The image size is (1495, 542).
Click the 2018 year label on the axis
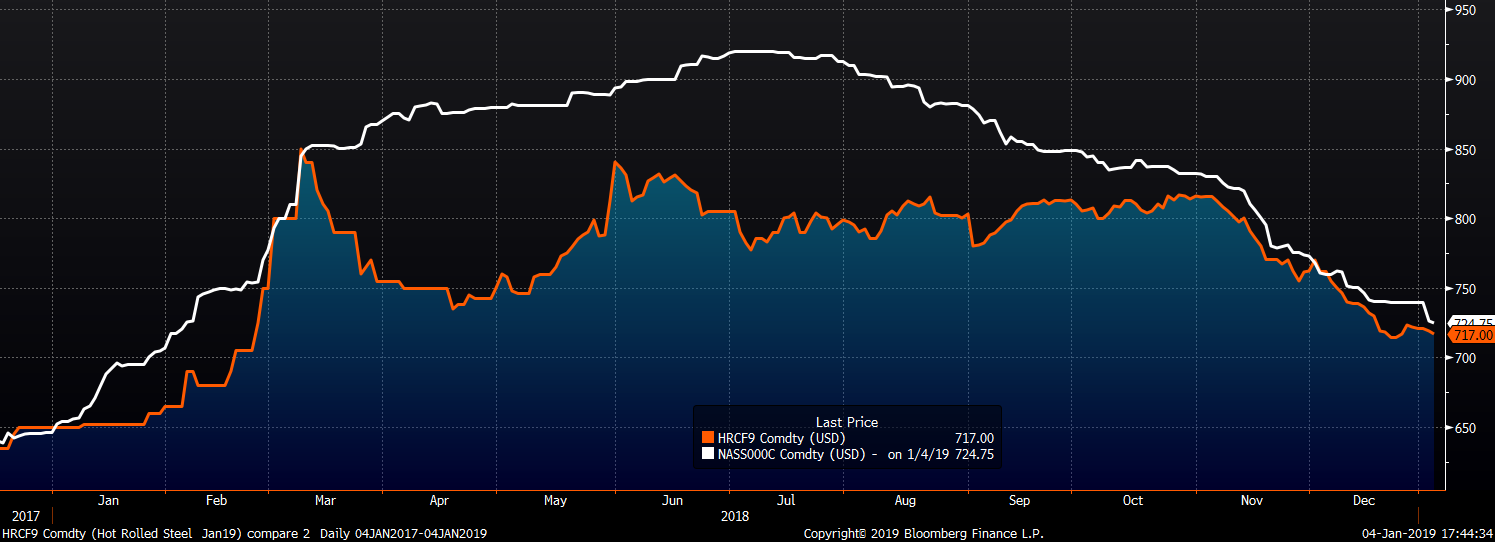(x=733, y=516)
